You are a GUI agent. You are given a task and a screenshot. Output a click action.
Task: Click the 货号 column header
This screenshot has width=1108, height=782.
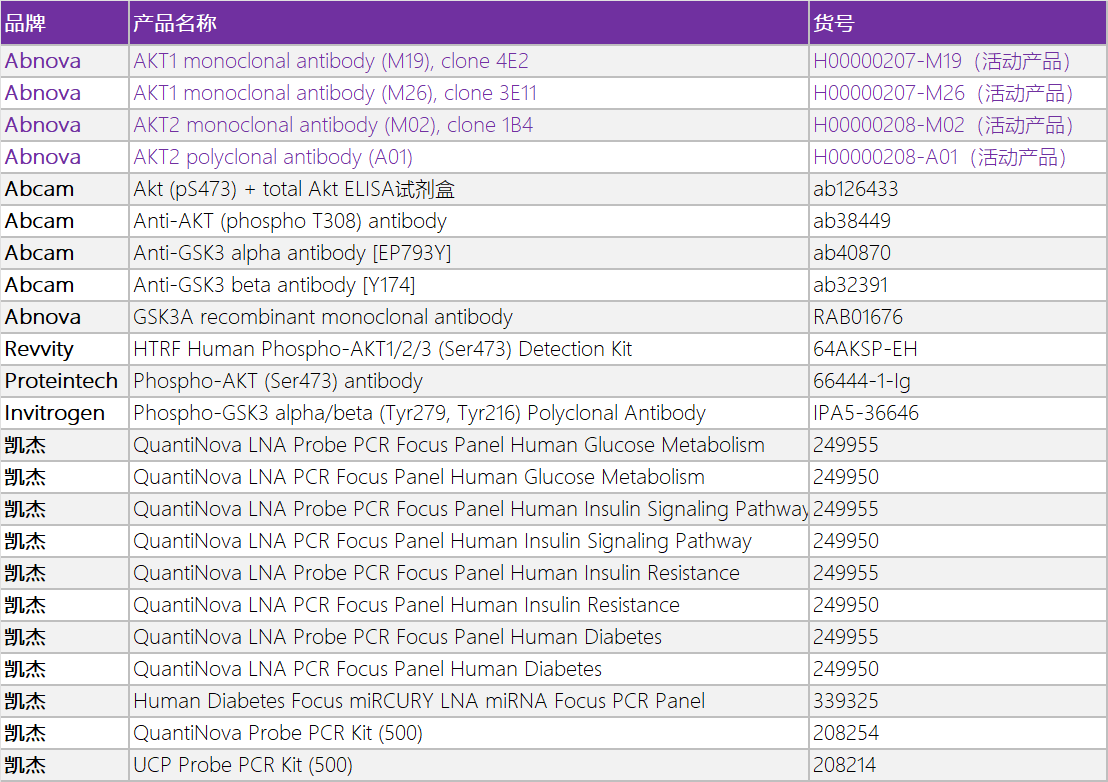[x=958, y=23]
